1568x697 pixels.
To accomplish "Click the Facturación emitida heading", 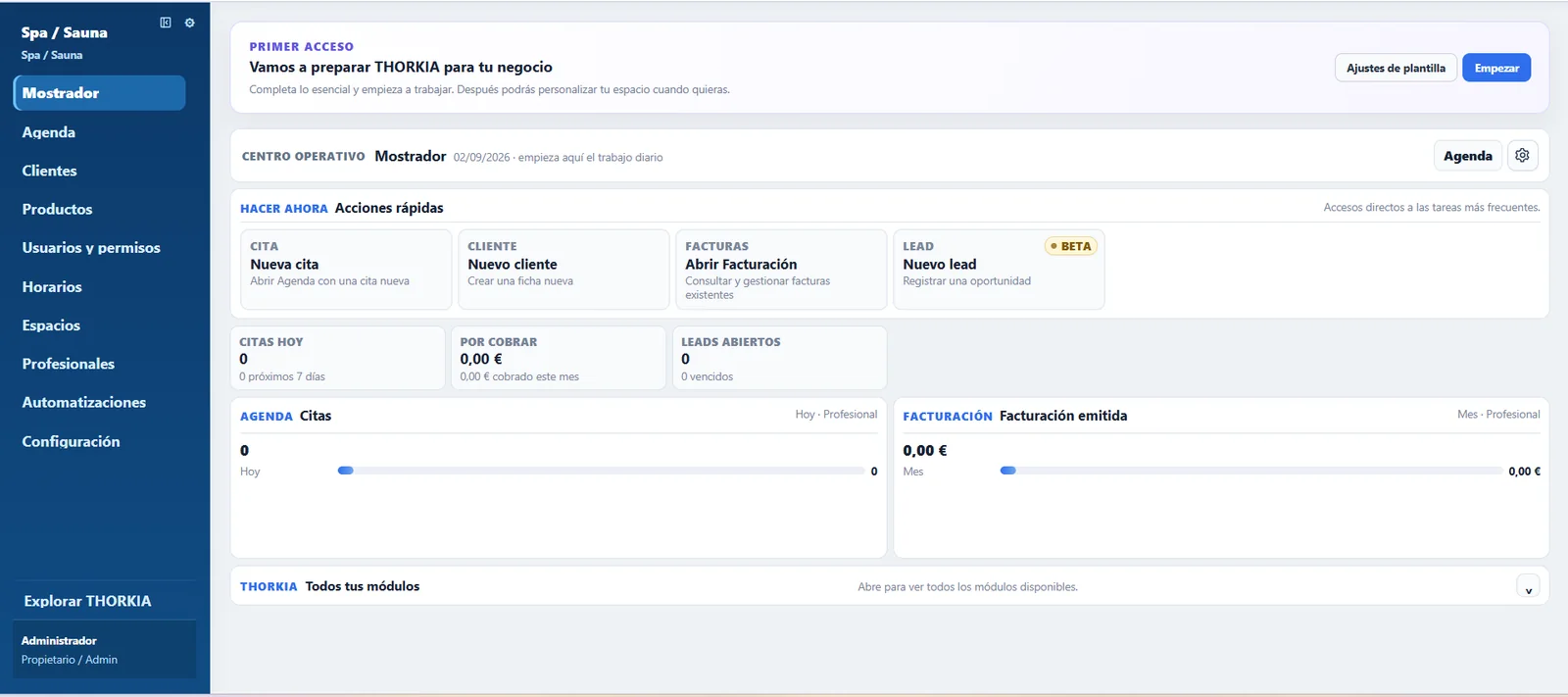I will click(x=1063, y=416).
